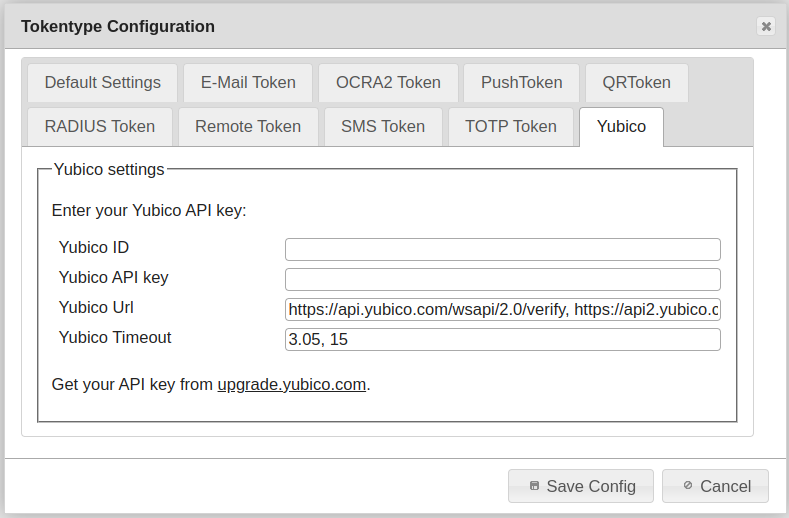This screenshot has height=518, width=789.
Task: Show the TOTP Token tab
Action: point(510,127)
